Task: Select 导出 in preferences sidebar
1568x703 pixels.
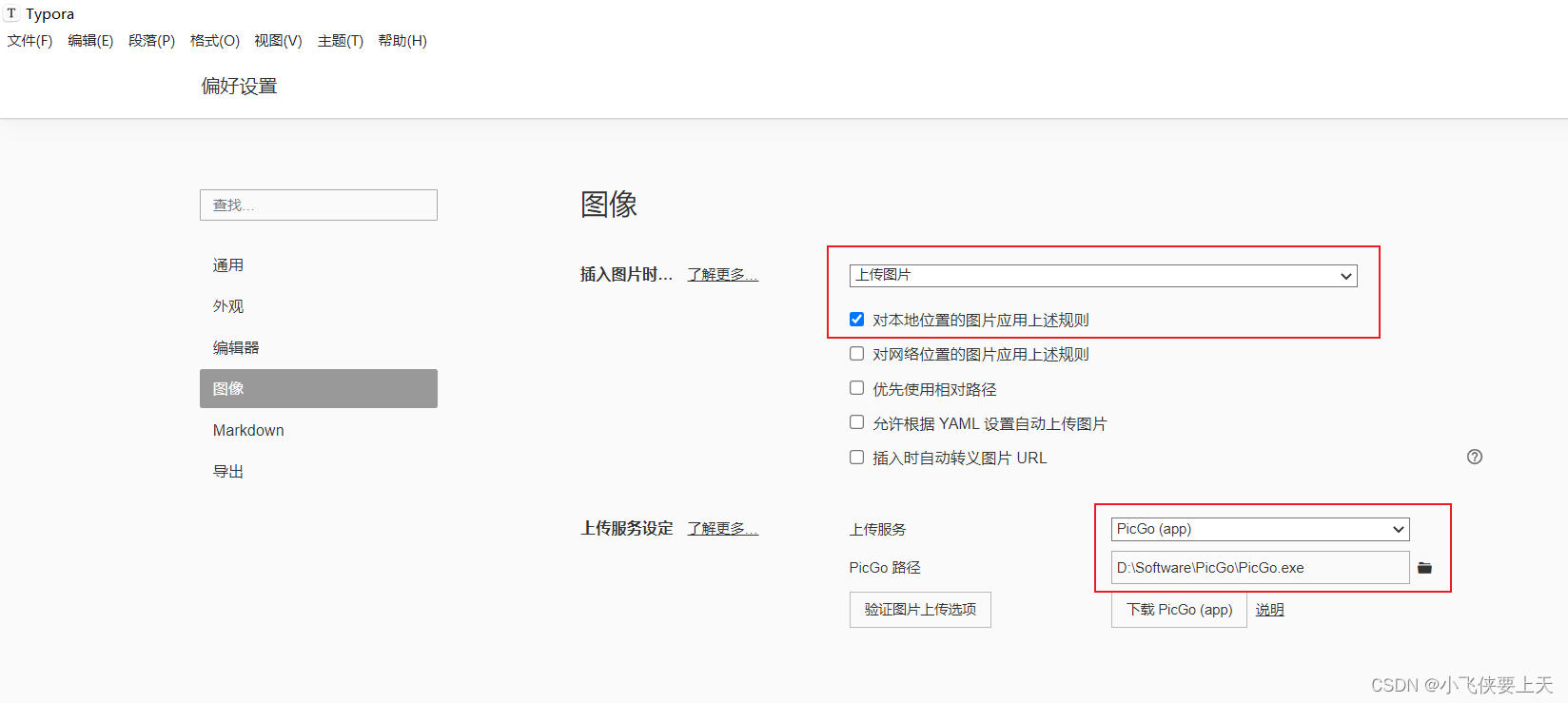Action: coord(319,472)
